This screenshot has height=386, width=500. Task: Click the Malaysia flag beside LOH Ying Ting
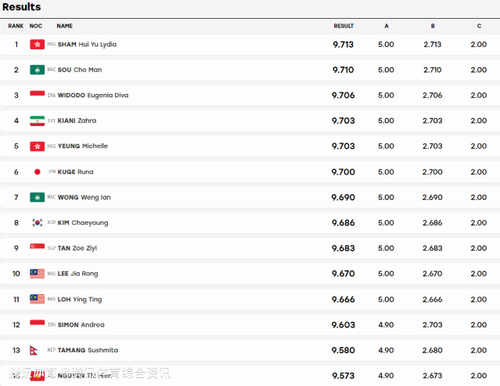pos(37,299)
